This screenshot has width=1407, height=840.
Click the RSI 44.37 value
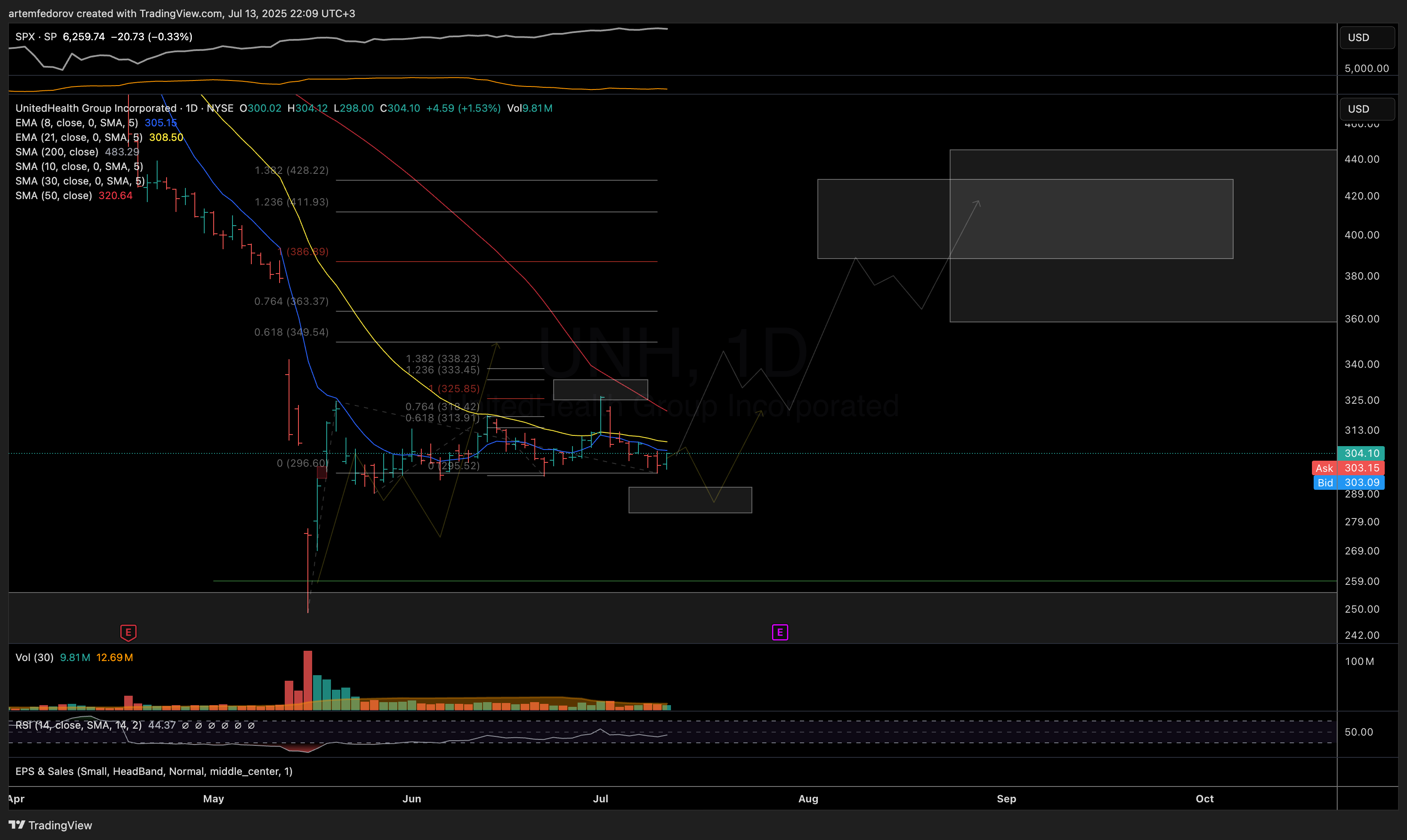(x=162, y=725)
